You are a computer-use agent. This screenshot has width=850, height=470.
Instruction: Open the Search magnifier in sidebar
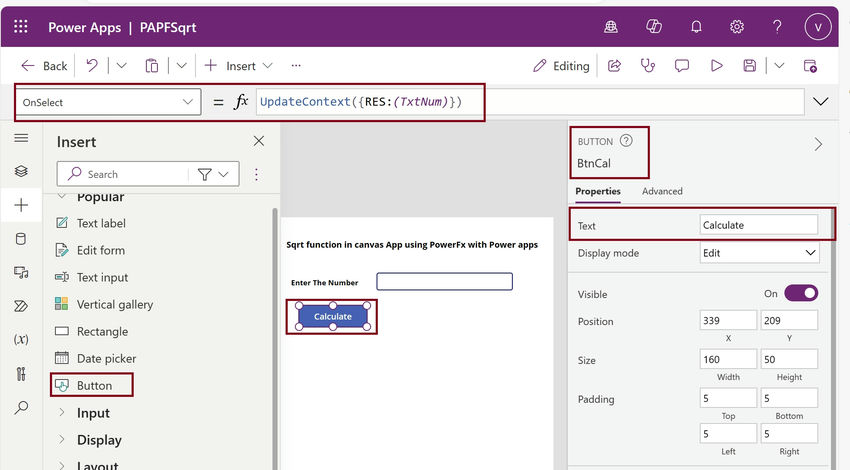[21, 407]
